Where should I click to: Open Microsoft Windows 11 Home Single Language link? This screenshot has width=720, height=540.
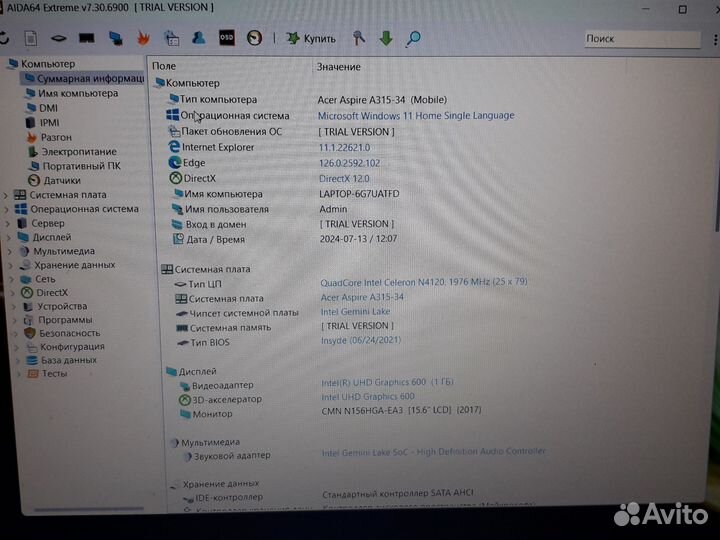pos(416,116)
